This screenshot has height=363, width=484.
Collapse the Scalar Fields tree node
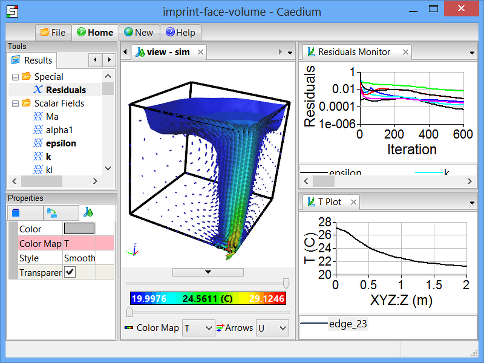pyautogui.click(x=15, y=104)
